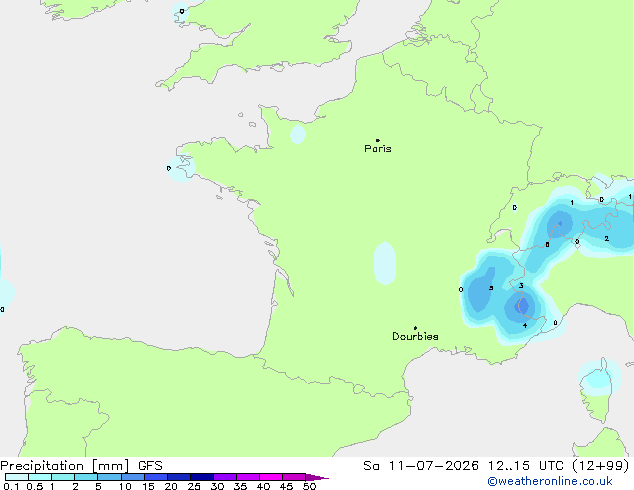This screenshot has height=490, width=634.
Task: Click the '40' legend scale label
Action: pos(263,486)
